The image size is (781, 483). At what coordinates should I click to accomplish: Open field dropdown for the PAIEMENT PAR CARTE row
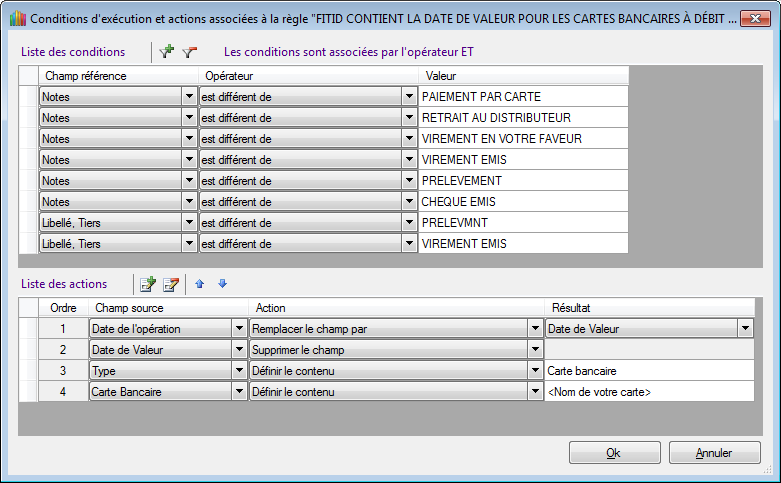click(x=189, y=96)
